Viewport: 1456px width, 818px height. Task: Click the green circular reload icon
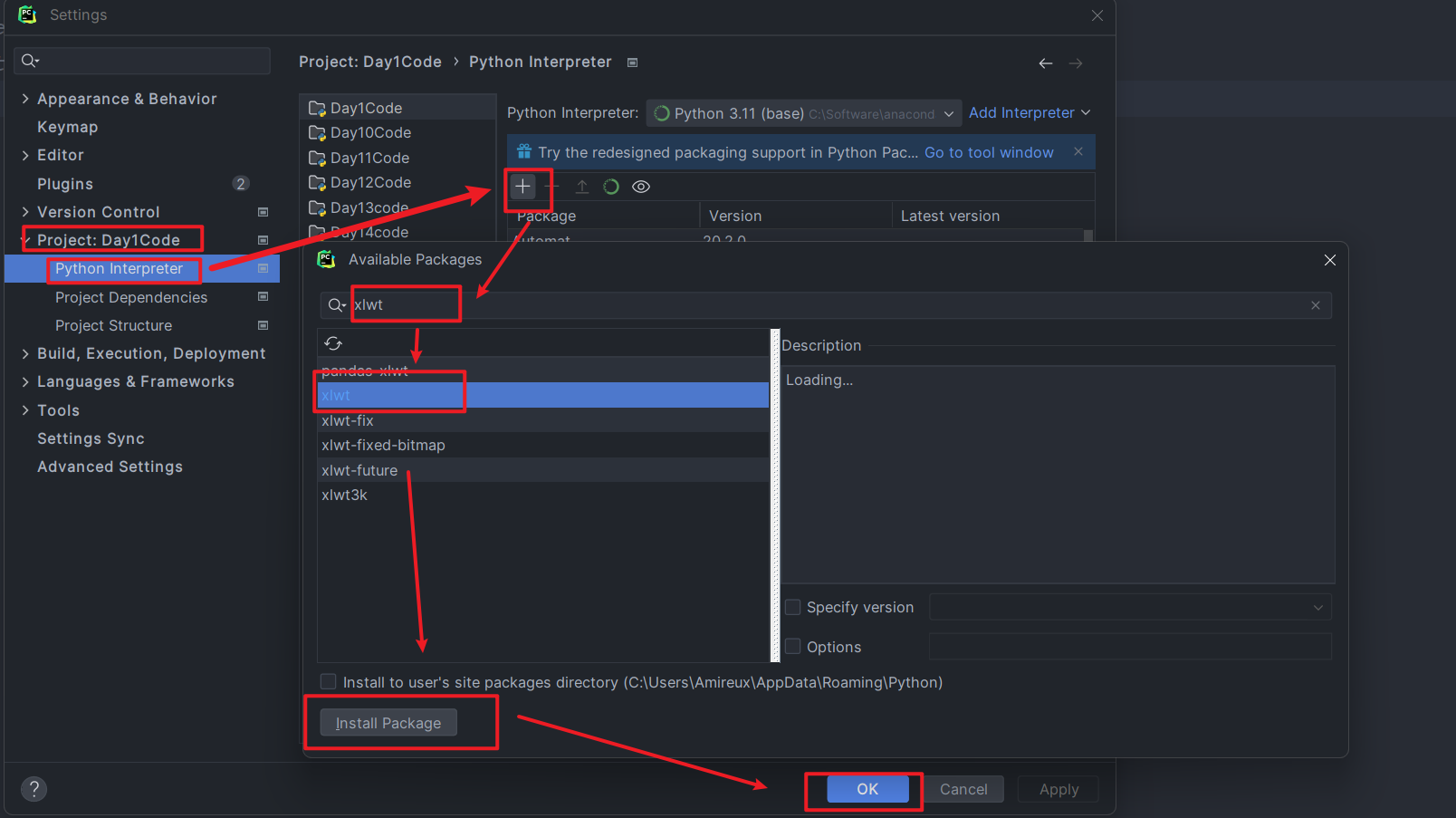[x=611, y=187]
